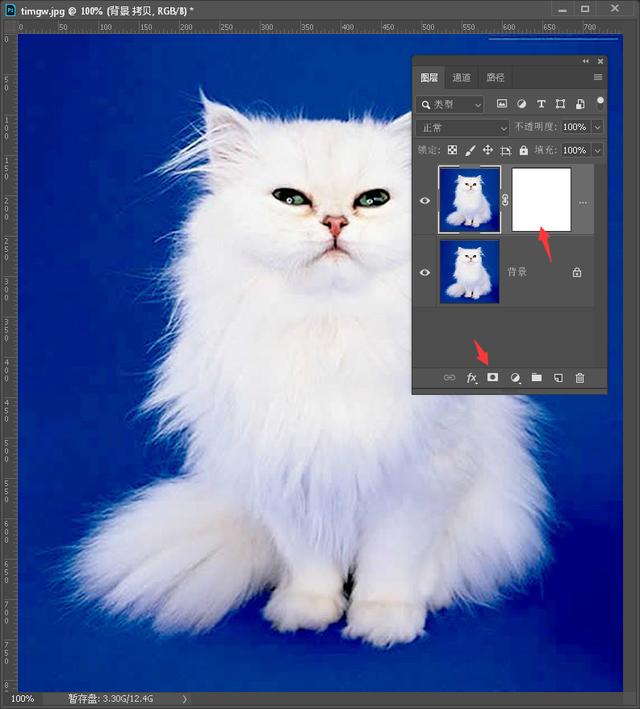640x709 pixels.
Task: Toggle the layer filter on/off switch
Action: 600,103
